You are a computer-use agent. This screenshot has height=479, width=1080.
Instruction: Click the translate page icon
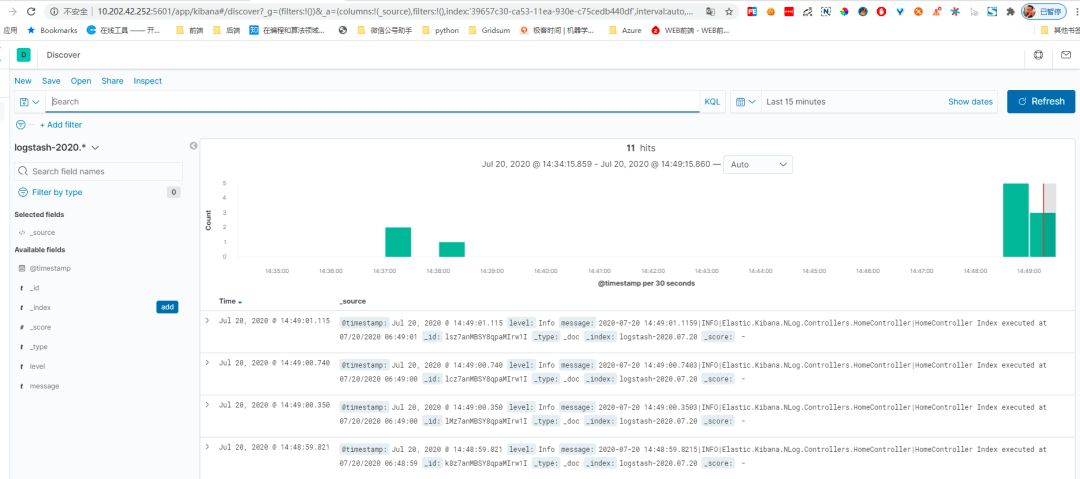[x=710, y=12]
